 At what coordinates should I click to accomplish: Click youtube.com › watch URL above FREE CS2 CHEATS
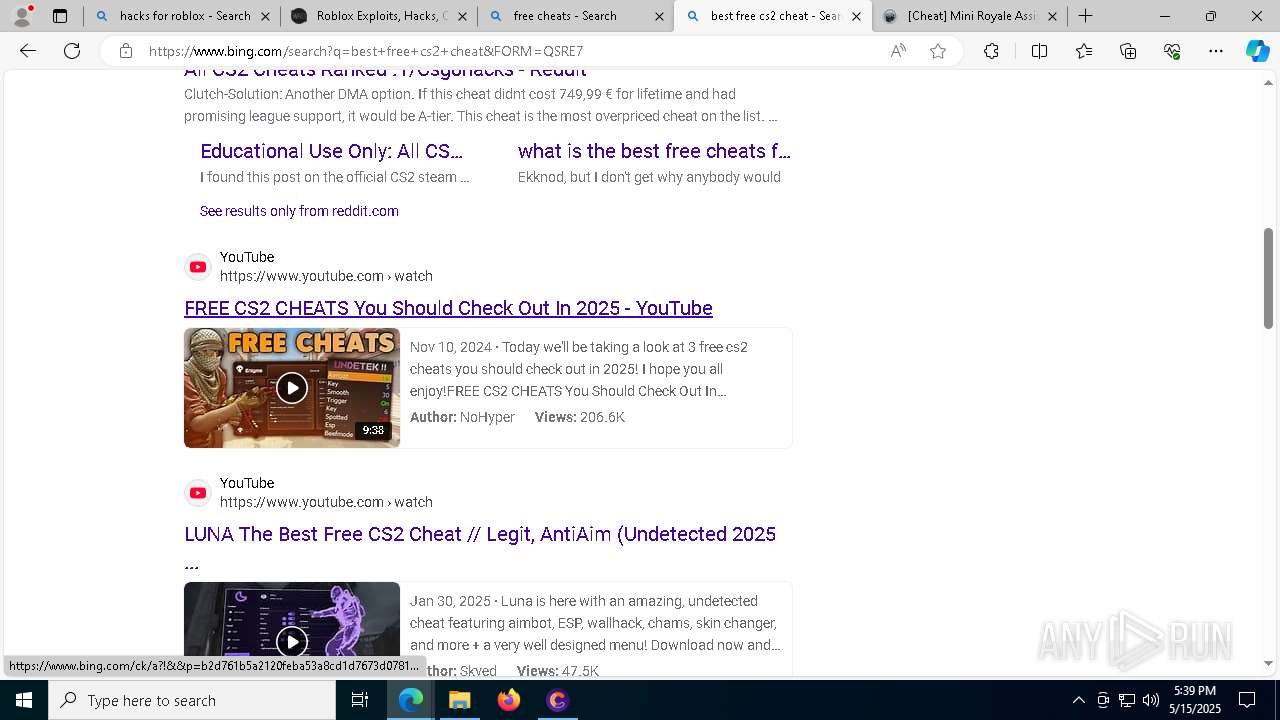click(326, 276)
